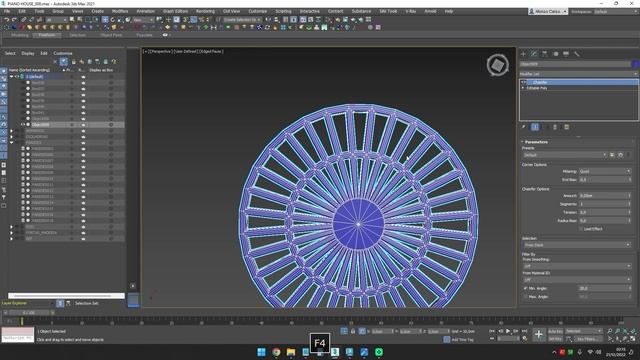This screenshot has height=360, width=640.
Task: Open the Hierarchy command panel tab
Action: tap(545, 54)
